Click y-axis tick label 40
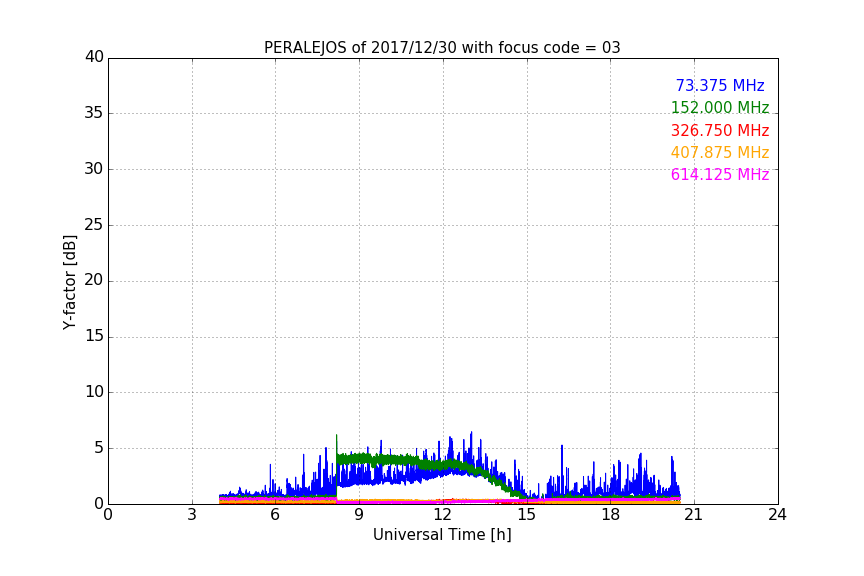Viewport: 864px width, 576px height. pyautogui.click(x=94, y=57)
